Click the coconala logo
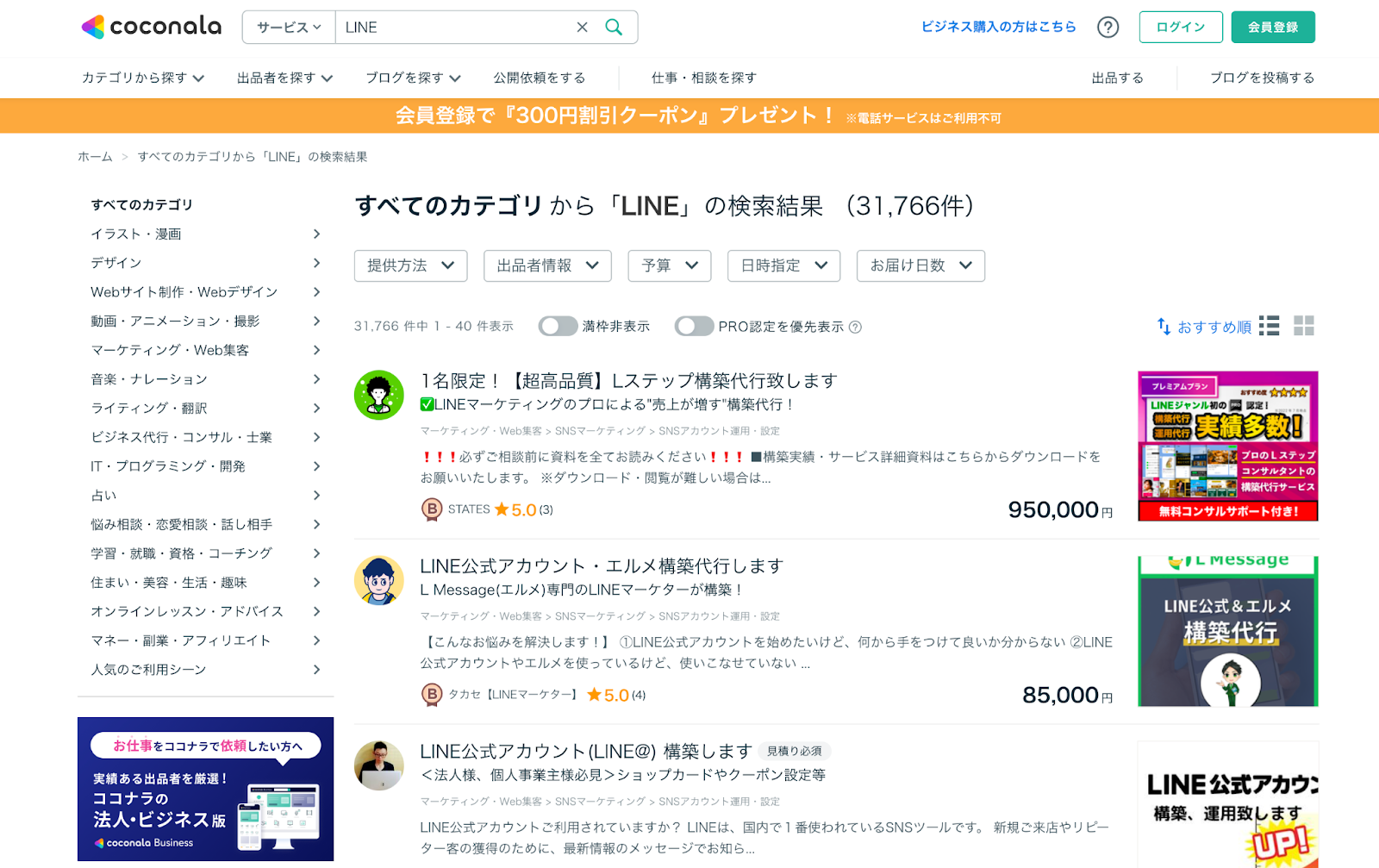 point(151,27)
